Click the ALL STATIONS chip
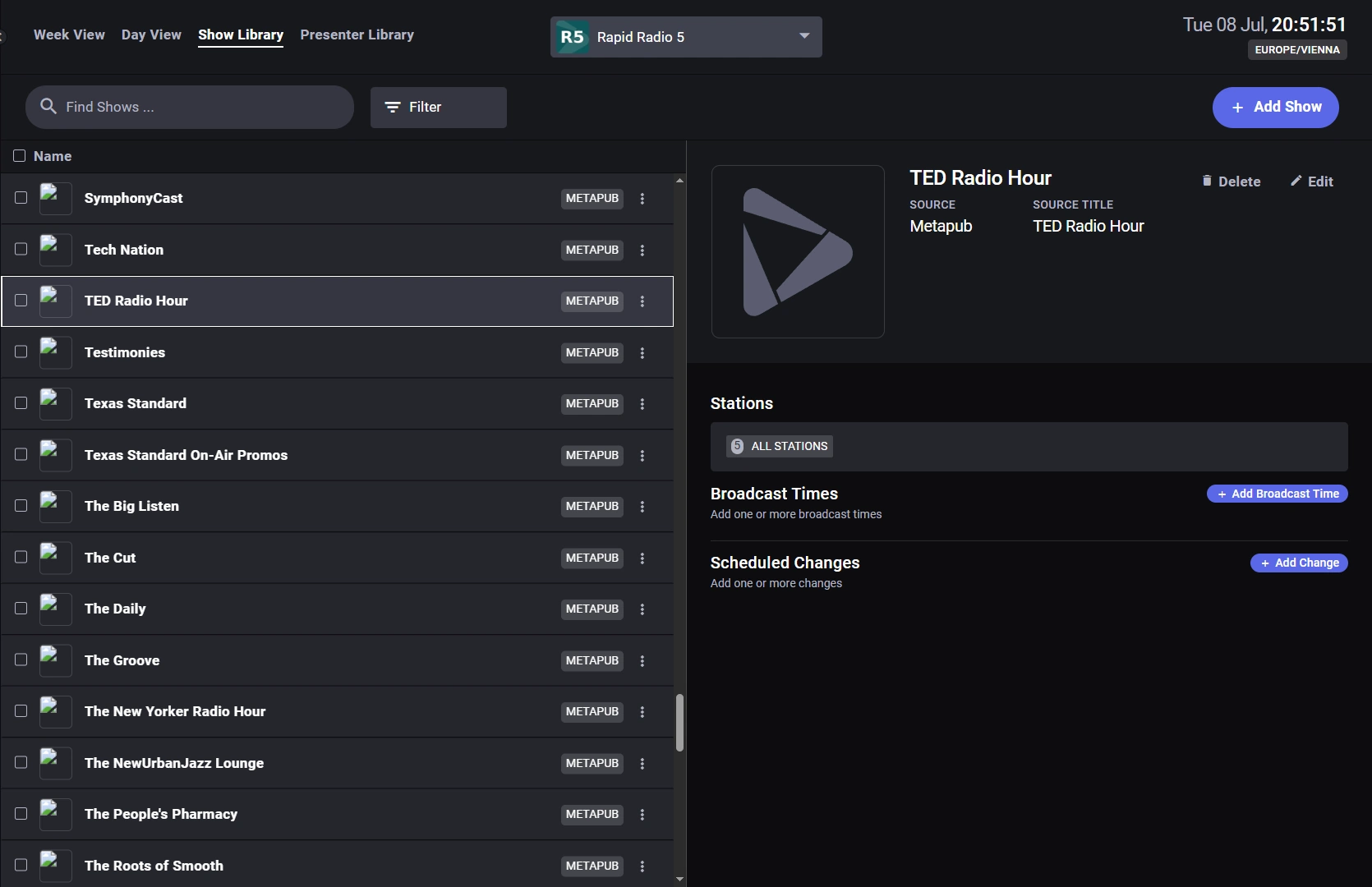The width and height of the screenshot is (1372, 887). 780,446
